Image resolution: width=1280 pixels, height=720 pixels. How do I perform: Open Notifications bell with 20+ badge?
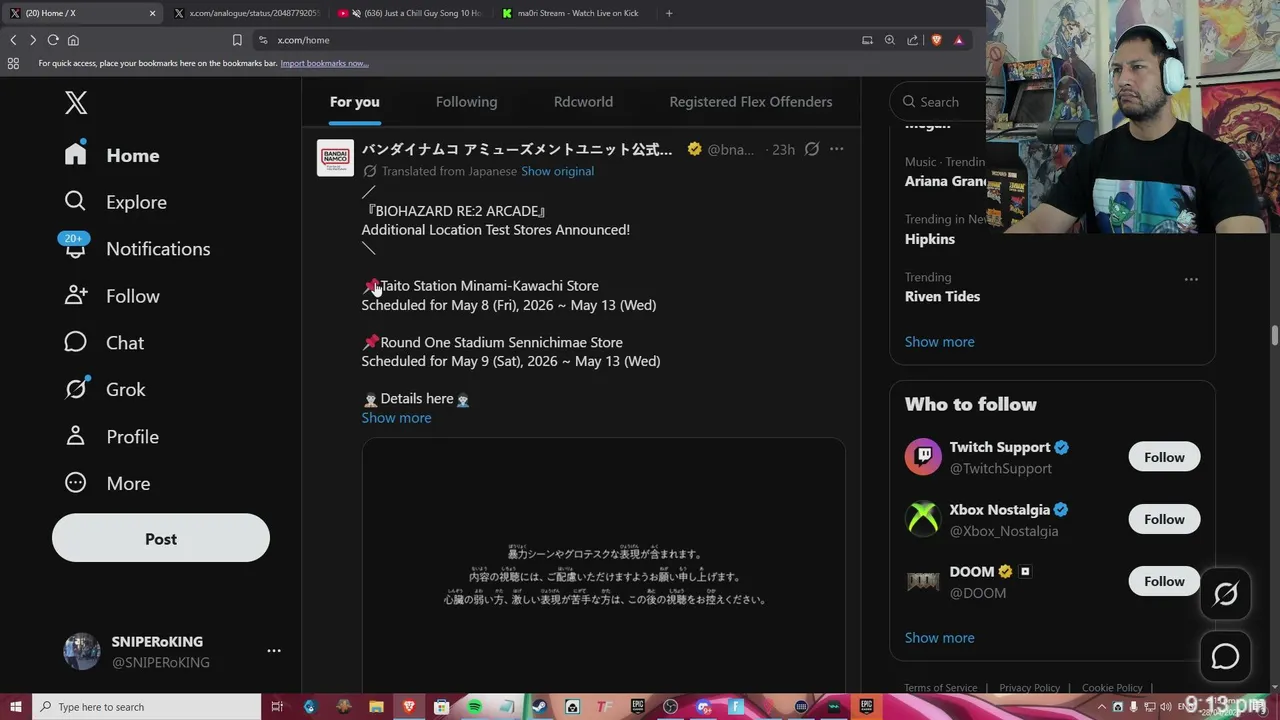coord(75,247)
